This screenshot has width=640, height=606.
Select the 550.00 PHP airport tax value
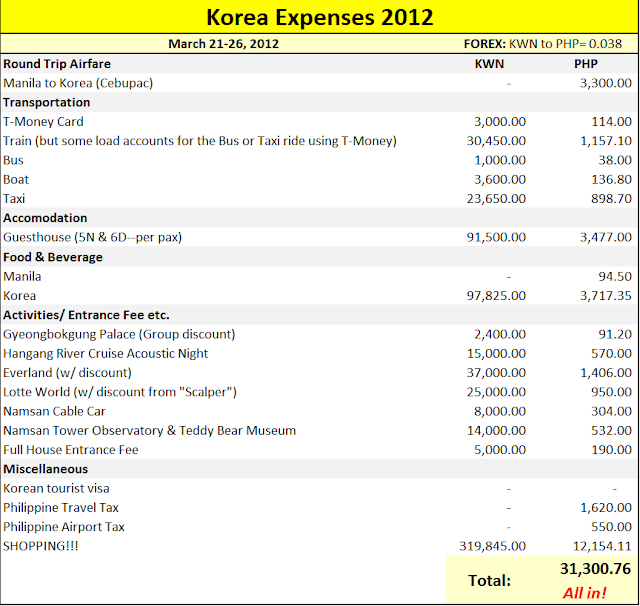[x=611, y=527]
